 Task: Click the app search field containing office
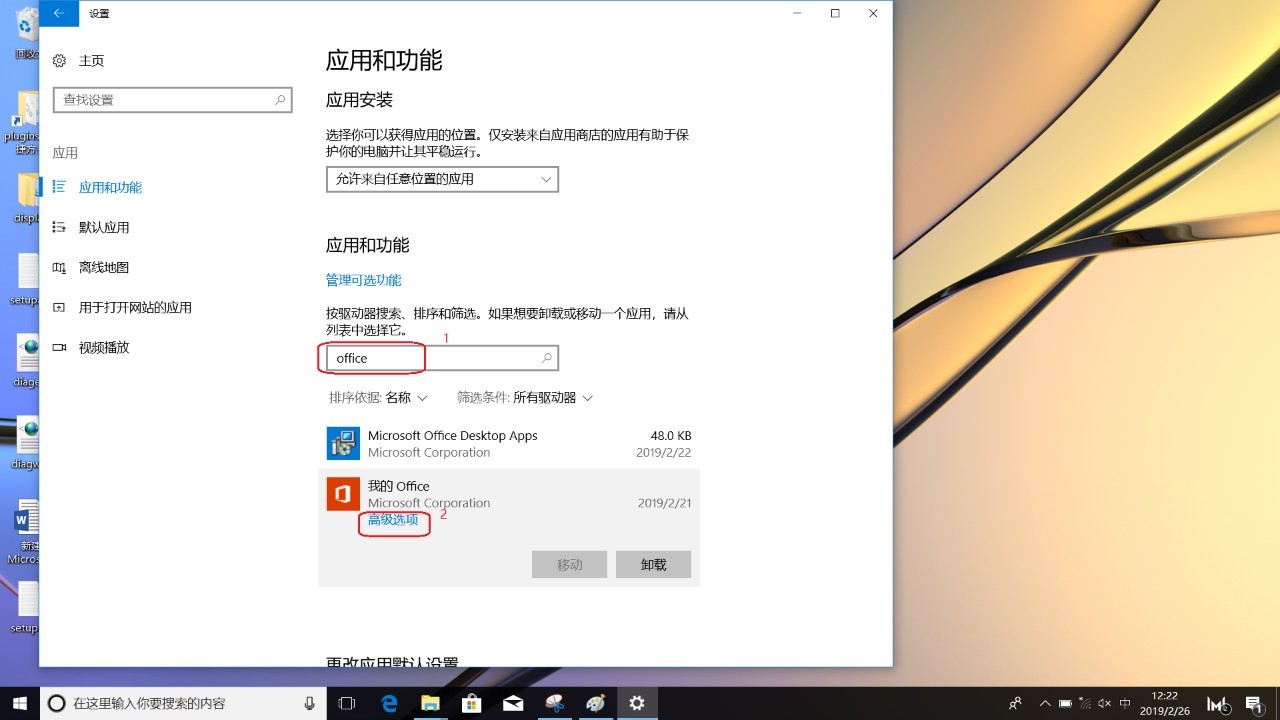pyautogui.click(x=430, y=358)
